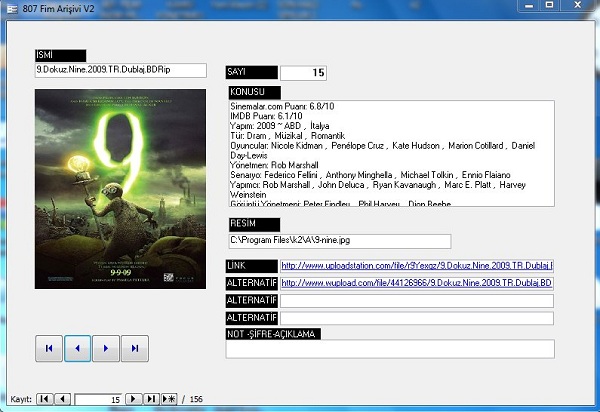Viewport: 600px width, 412px height.
Task: Click the record number box in Kayıt bar
Action: click(98, 399)
